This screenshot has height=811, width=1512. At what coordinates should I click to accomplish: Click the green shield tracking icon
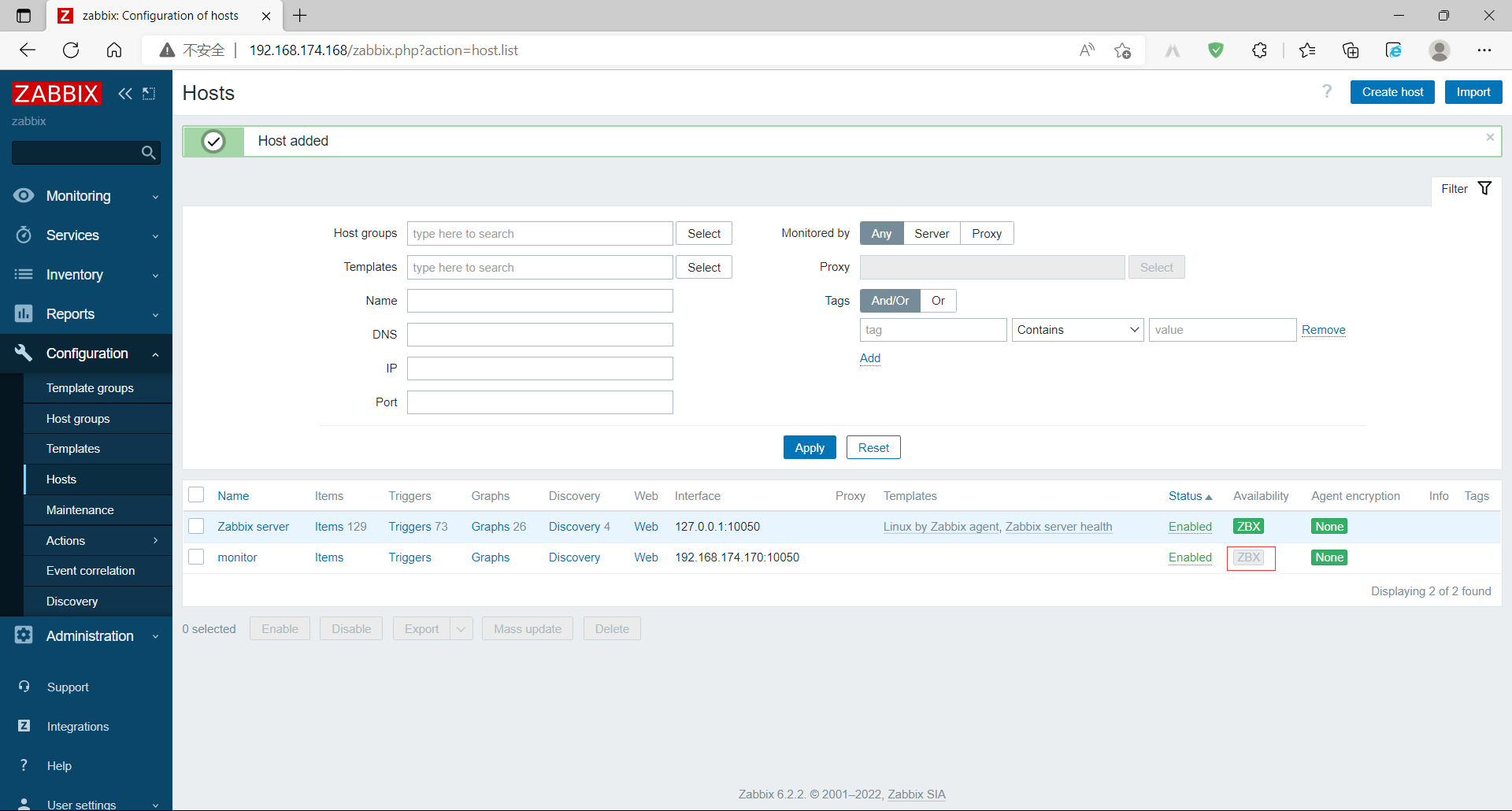pyautogui.click(x=1216, y=50)
